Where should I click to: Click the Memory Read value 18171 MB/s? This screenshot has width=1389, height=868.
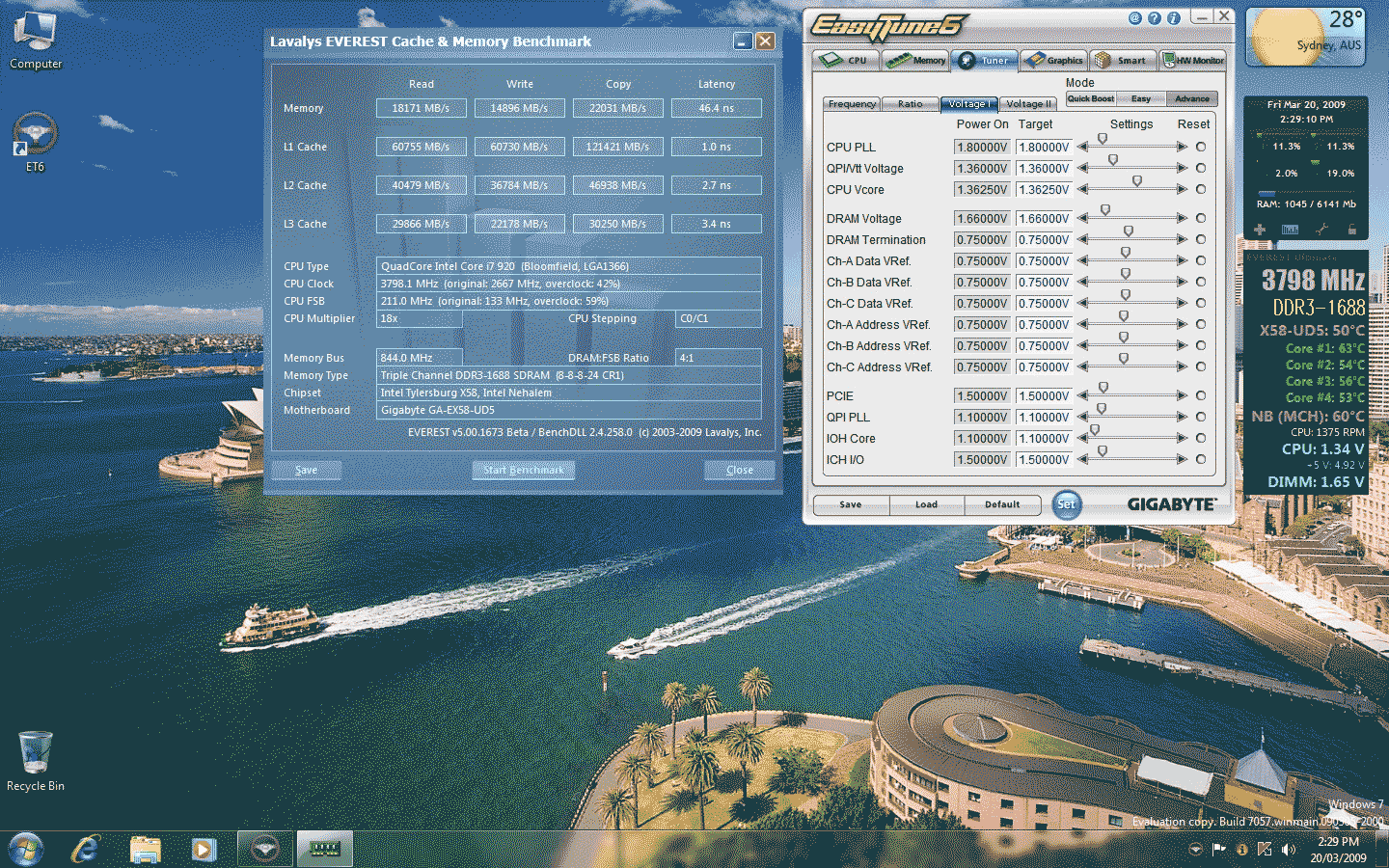tap(421, 108)
